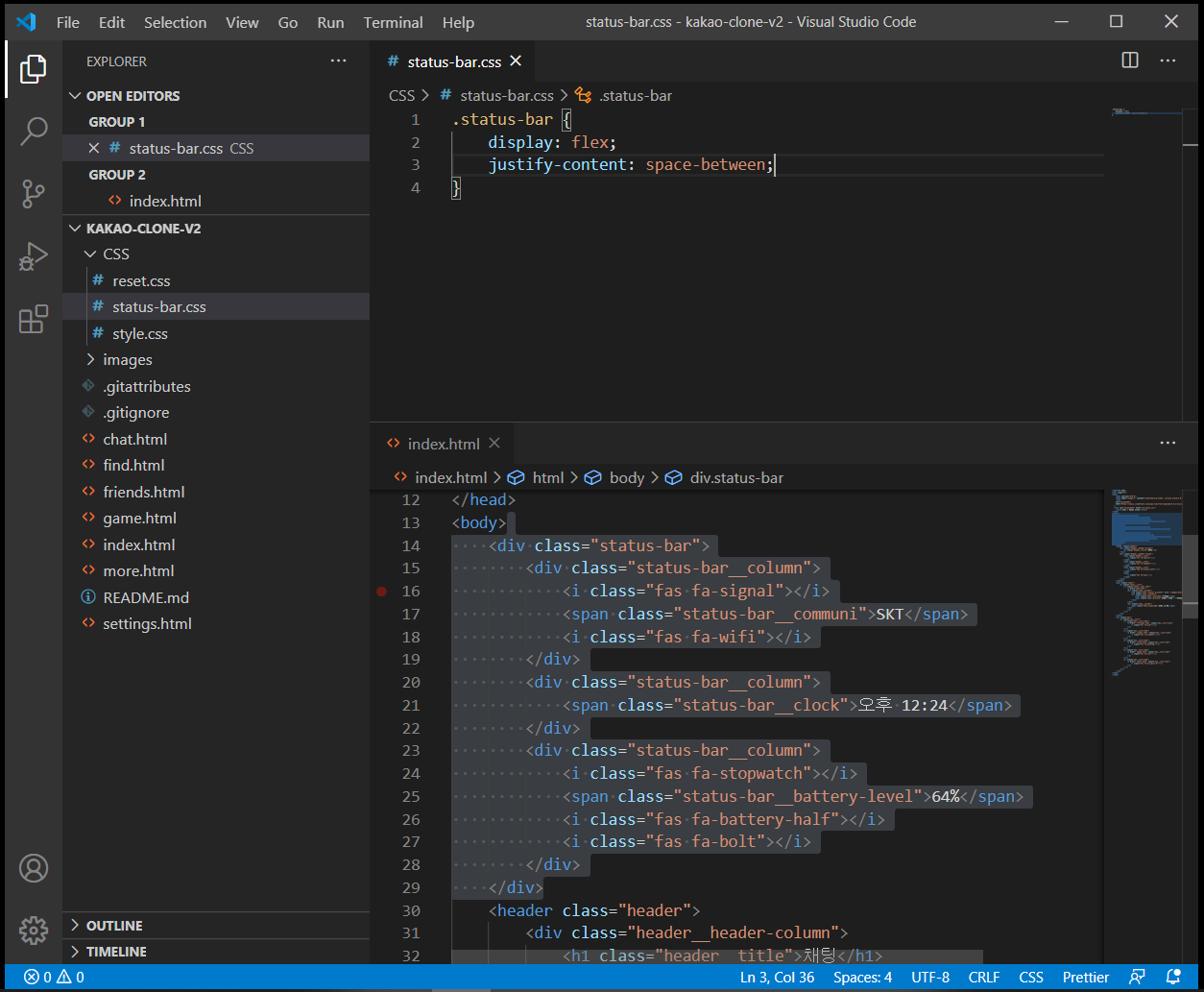Click the CSS breadcrumb folder item
This screenshot has width=1204, height=992.
[x=401, y=95]
